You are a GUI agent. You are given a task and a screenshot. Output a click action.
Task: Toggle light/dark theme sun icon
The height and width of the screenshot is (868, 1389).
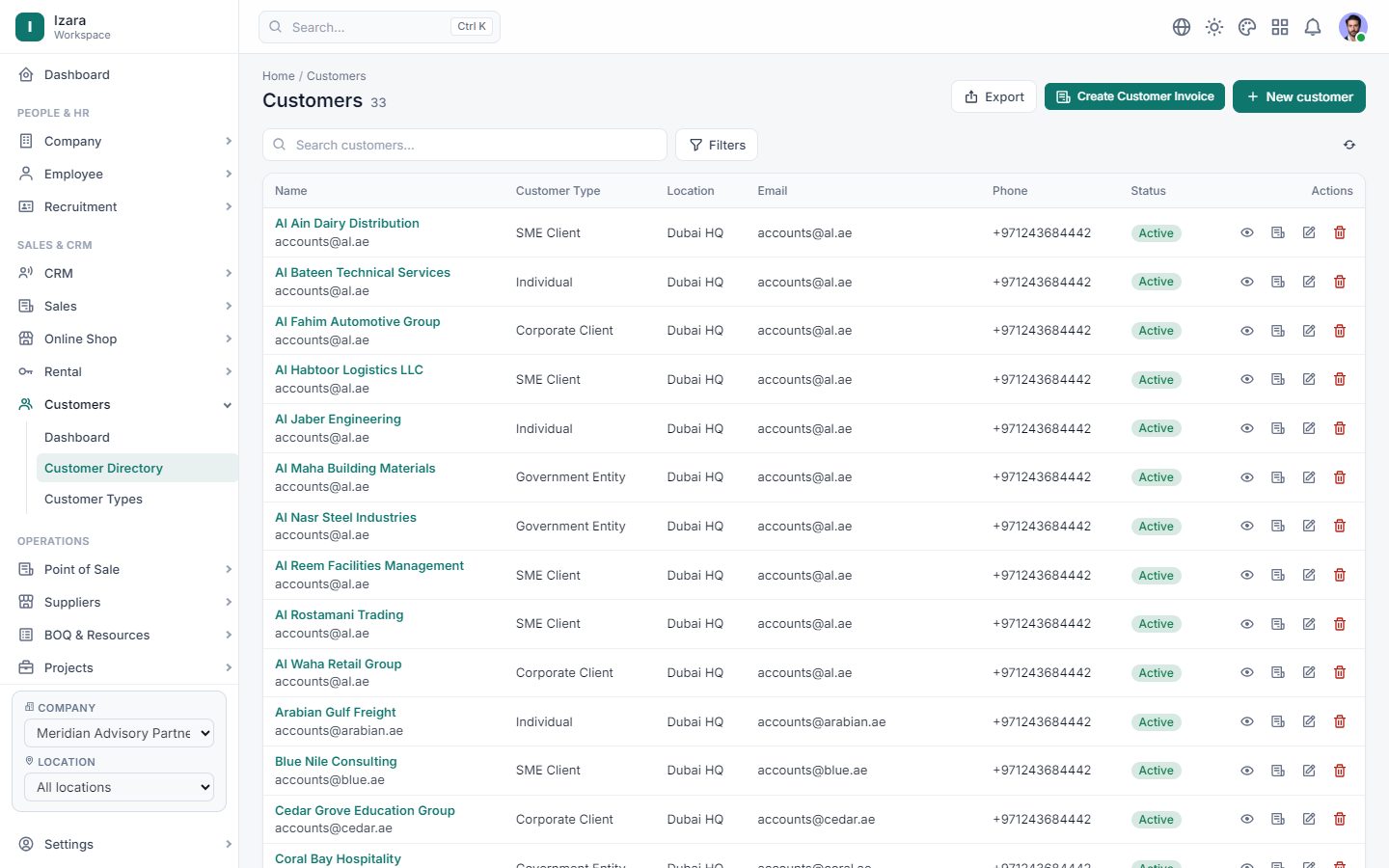1214,27
